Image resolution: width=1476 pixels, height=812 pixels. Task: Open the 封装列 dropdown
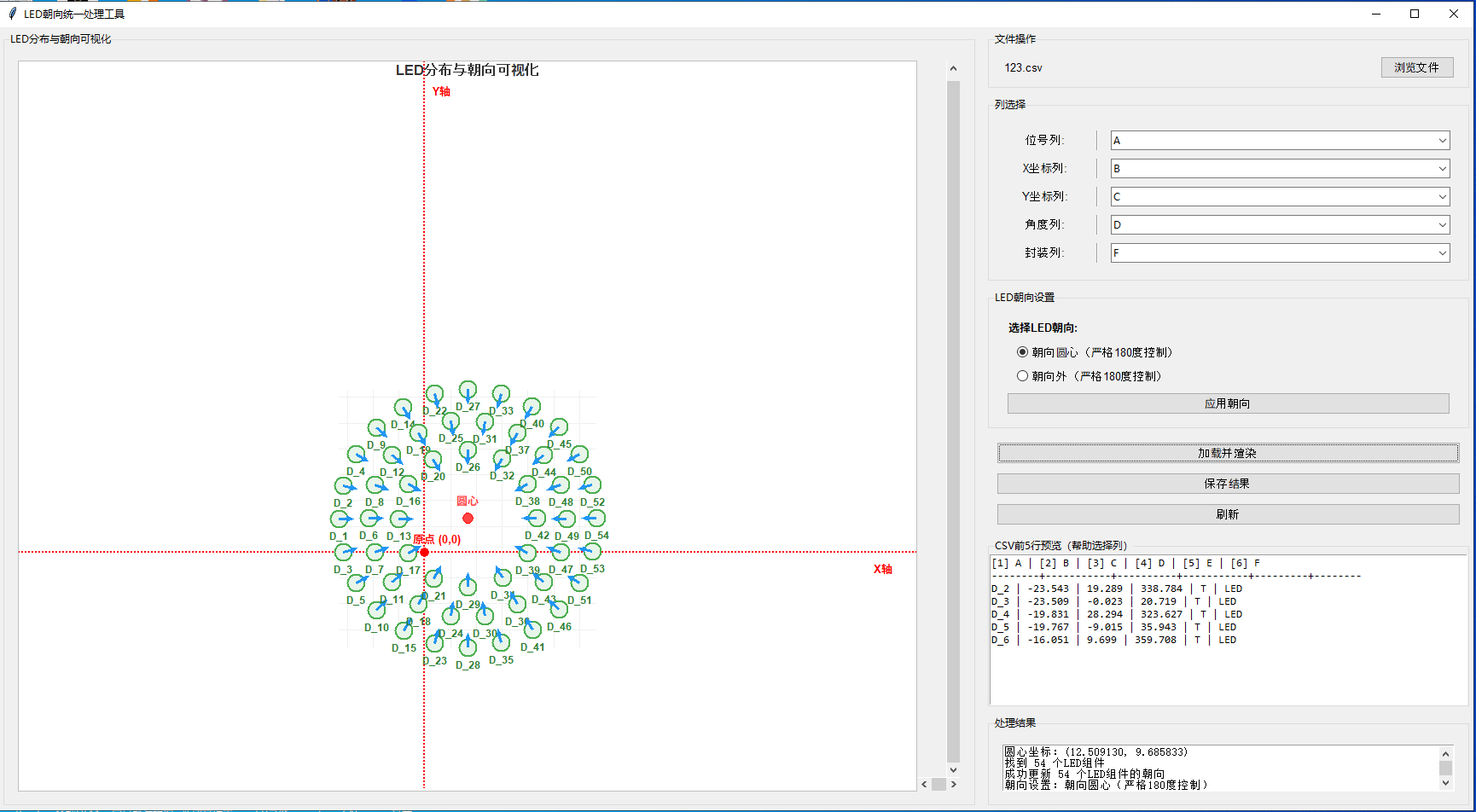click(x=1280, y=252)
